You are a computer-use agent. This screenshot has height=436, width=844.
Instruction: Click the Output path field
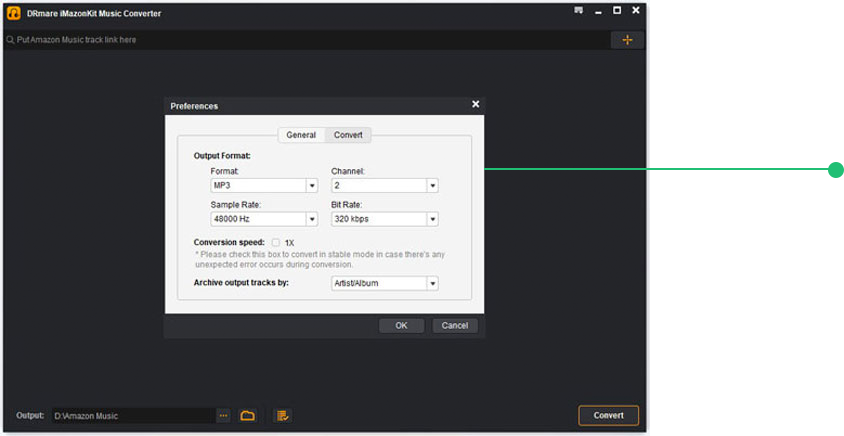(x=133, y=416)
